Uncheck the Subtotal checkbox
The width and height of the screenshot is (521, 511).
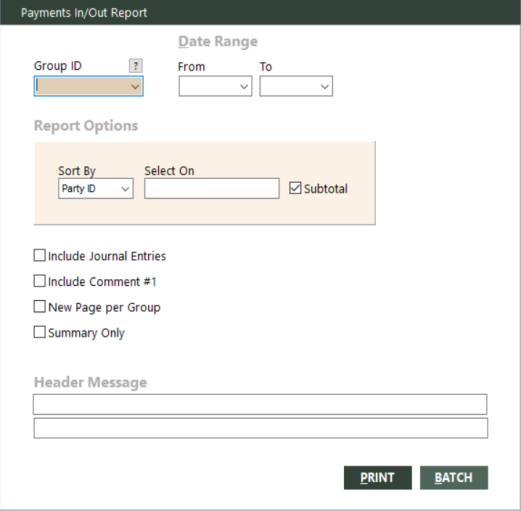point(295,188)
